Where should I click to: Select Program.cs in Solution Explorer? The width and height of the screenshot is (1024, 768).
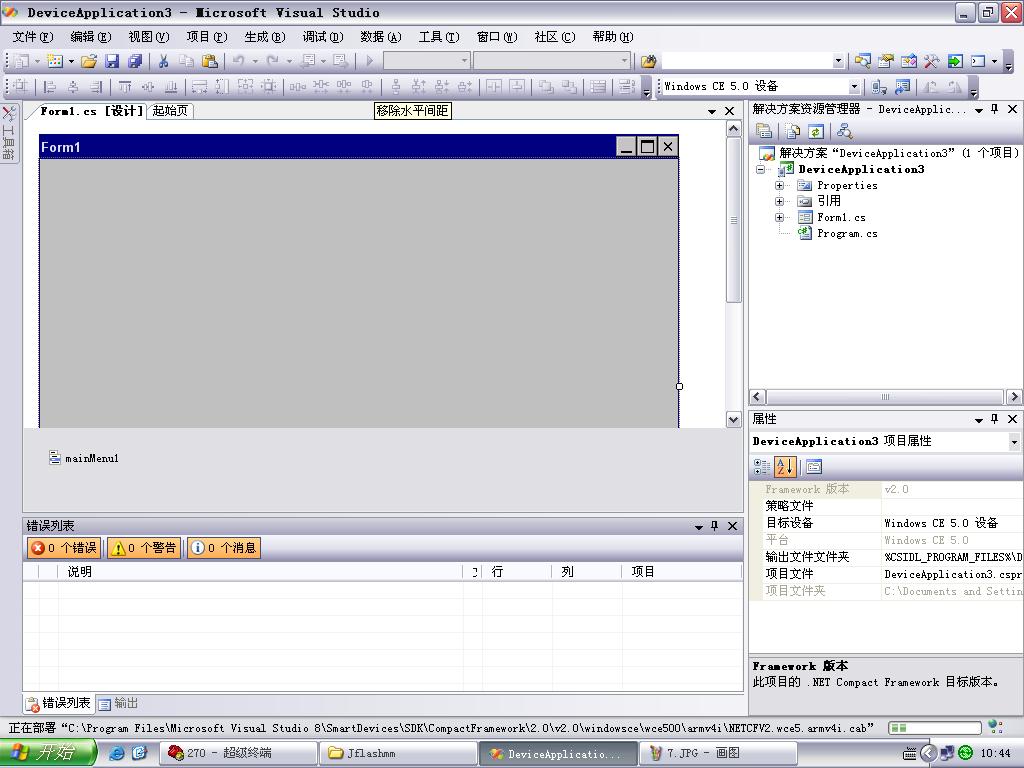coord(847,234)
